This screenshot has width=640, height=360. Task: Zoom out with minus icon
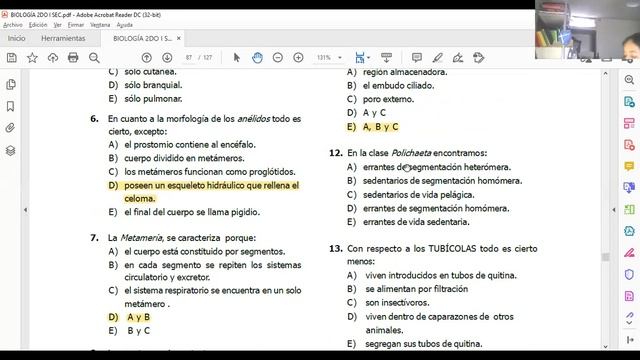[x=278, y=58]
